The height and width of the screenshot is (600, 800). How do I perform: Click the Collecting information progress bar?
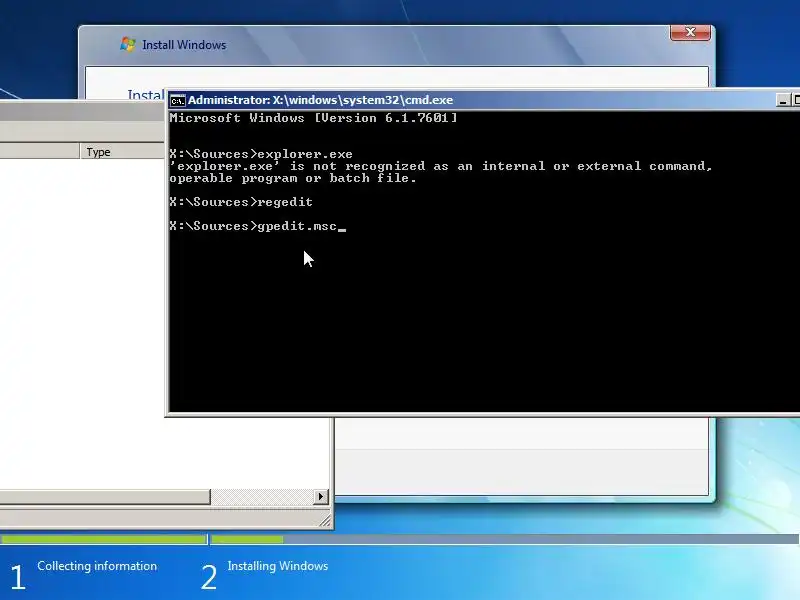pyautogui.click(x=104, y=539)
